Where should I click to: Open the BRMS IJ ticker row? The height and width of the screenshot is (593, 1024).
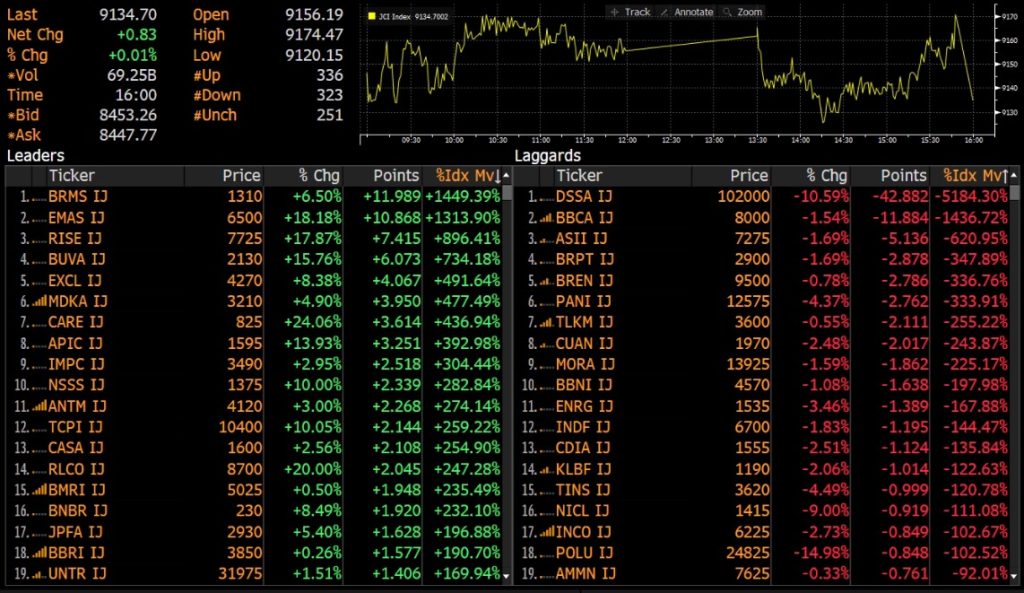(x=76, y=196)
